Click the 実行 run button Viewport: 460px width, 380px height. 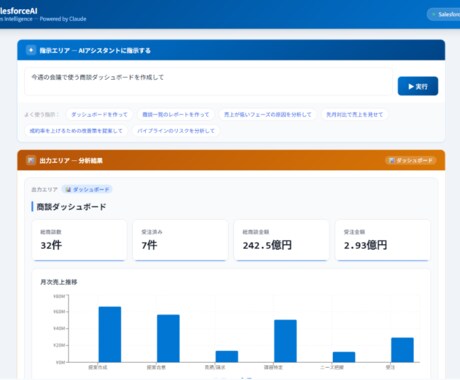click(x=418, y=86)
